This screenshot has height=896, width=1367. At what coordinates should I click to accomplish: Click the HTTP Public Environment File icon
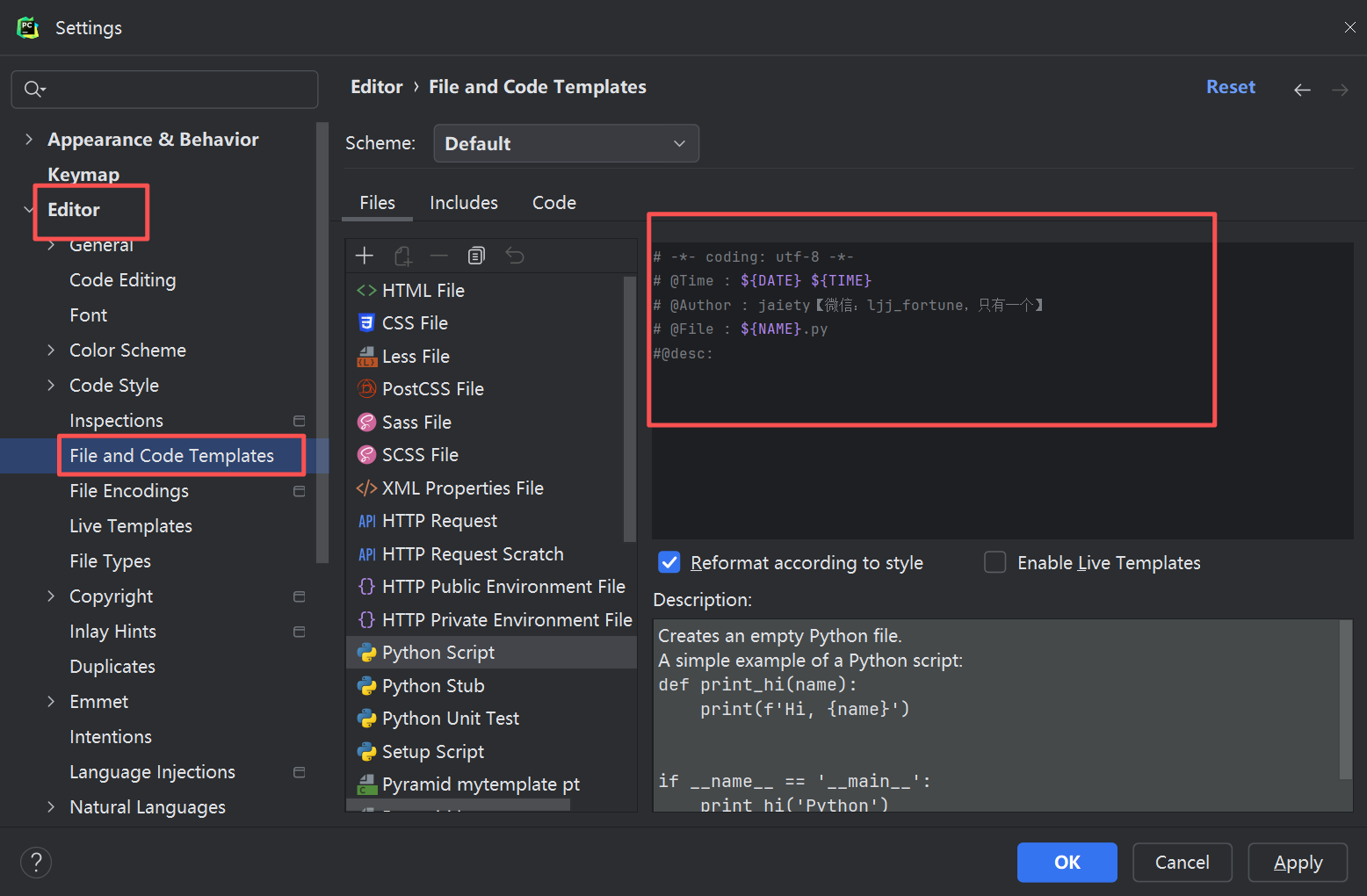click(366, 587)
